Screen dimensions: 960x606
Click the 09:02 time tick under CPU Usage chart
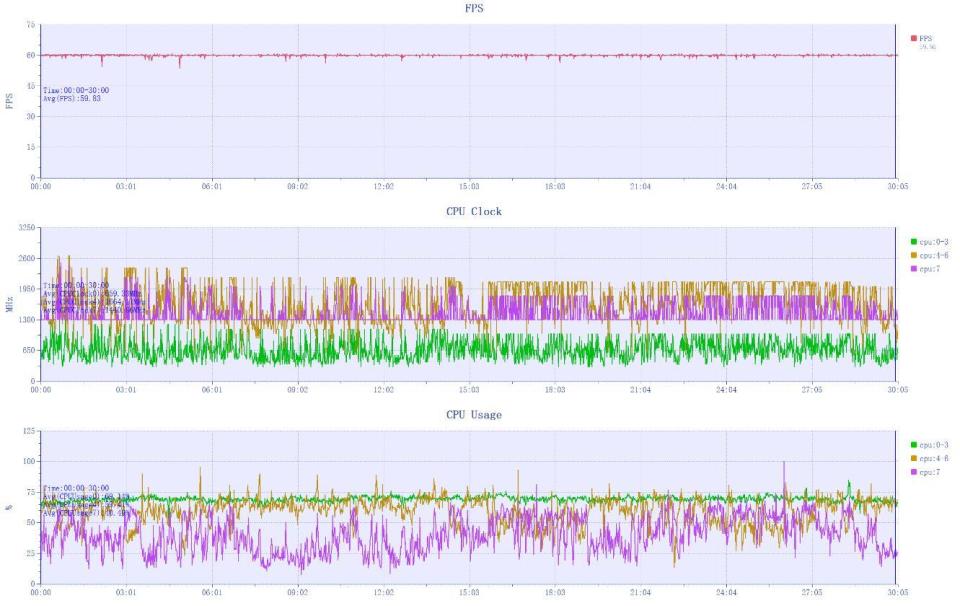click(x=298, y=593)
